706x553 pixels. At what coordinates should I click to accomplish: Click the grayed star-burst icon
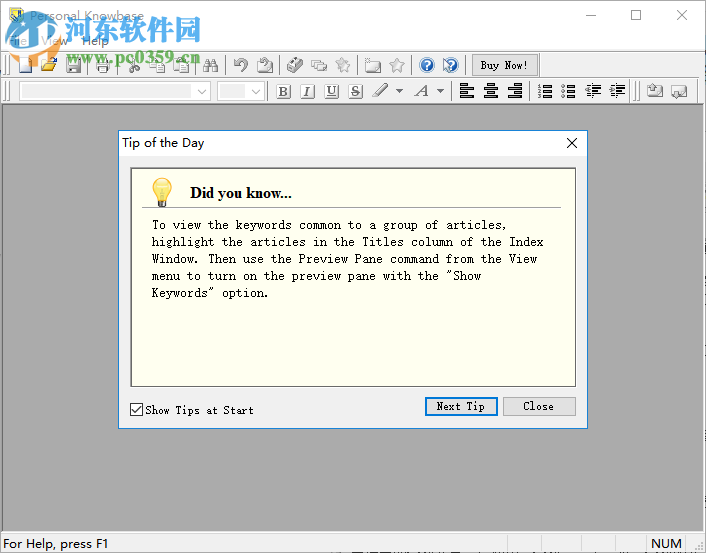tap(343, 66)
